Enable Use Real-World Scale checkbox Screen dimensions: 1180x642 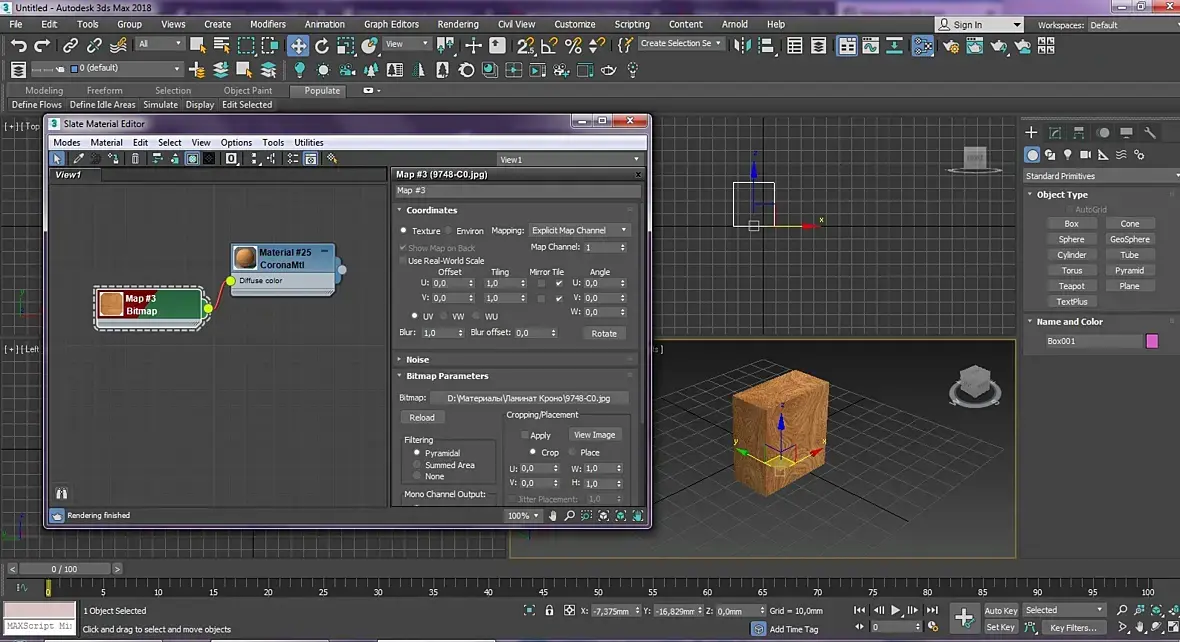tap(403, 261)
